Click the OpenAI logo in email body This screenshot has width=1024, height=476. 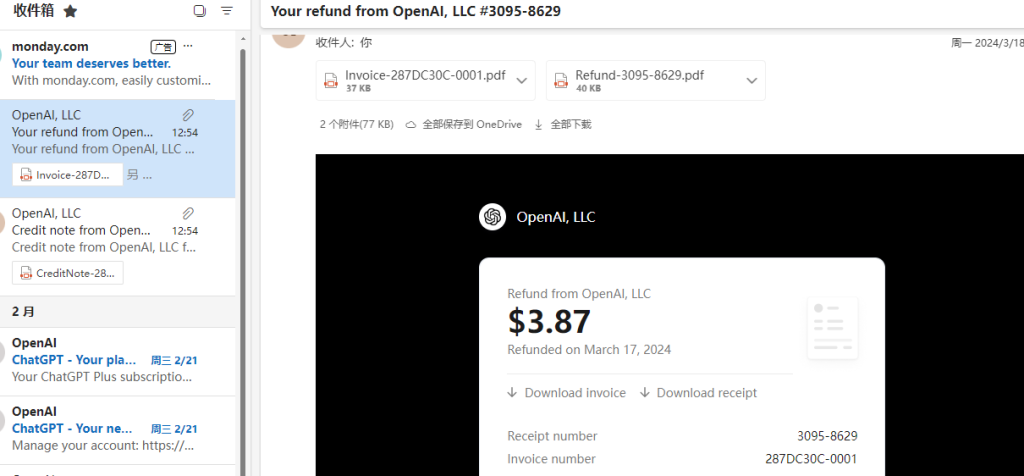click(x=492, y=217)
